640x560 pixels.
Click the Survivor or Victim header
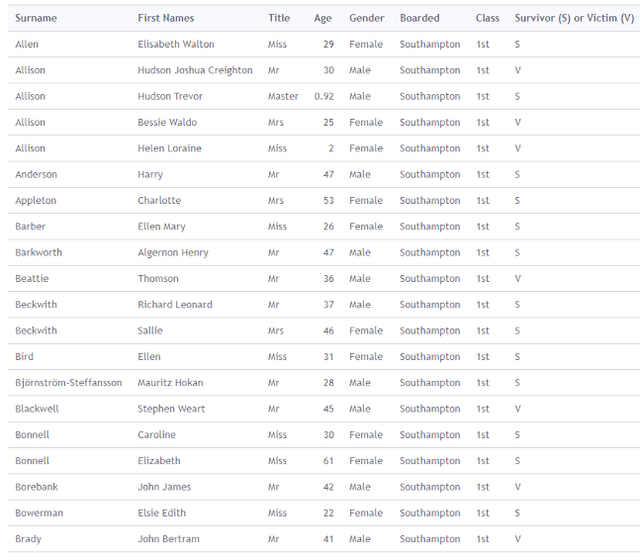click(574, 18)
